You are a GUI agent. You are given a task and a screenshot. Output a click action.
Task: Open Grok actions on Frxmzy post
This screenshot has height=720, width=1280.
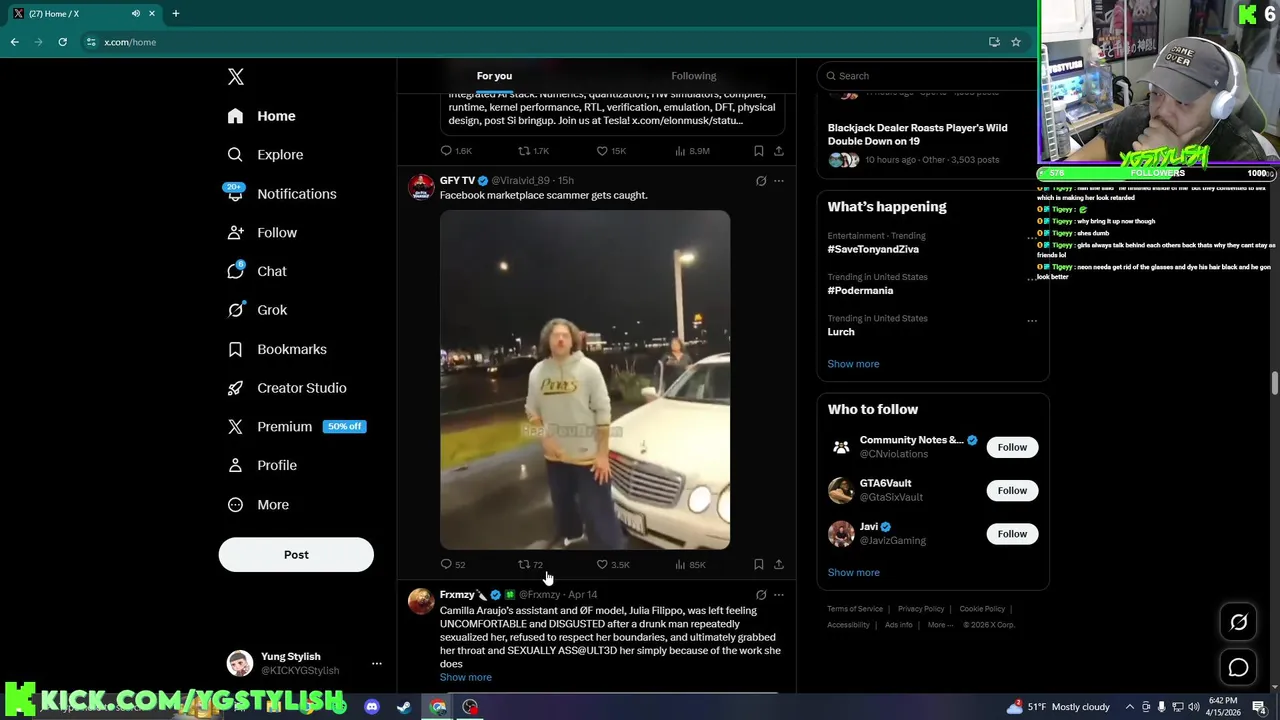click(x=761, y=595)
